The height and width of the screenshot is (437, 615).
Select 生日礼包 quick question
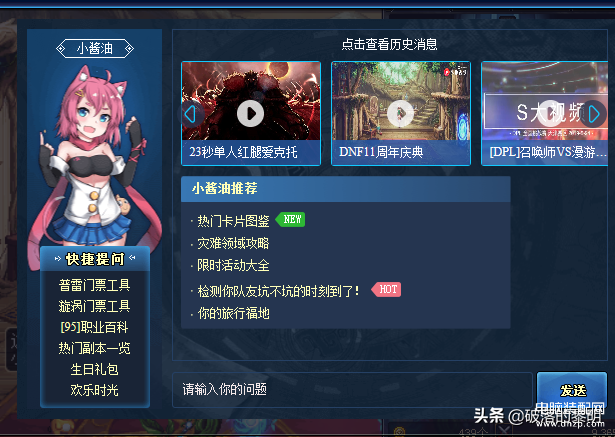[x=95, y=369]
